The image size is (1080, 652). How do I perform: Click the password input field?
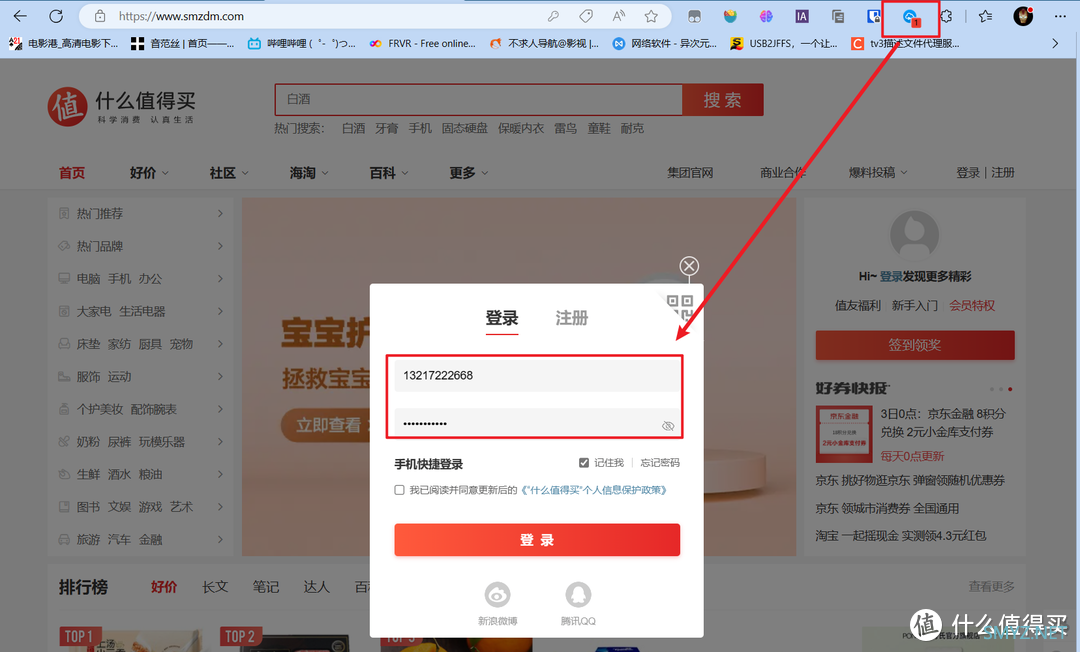click(537, 423)
